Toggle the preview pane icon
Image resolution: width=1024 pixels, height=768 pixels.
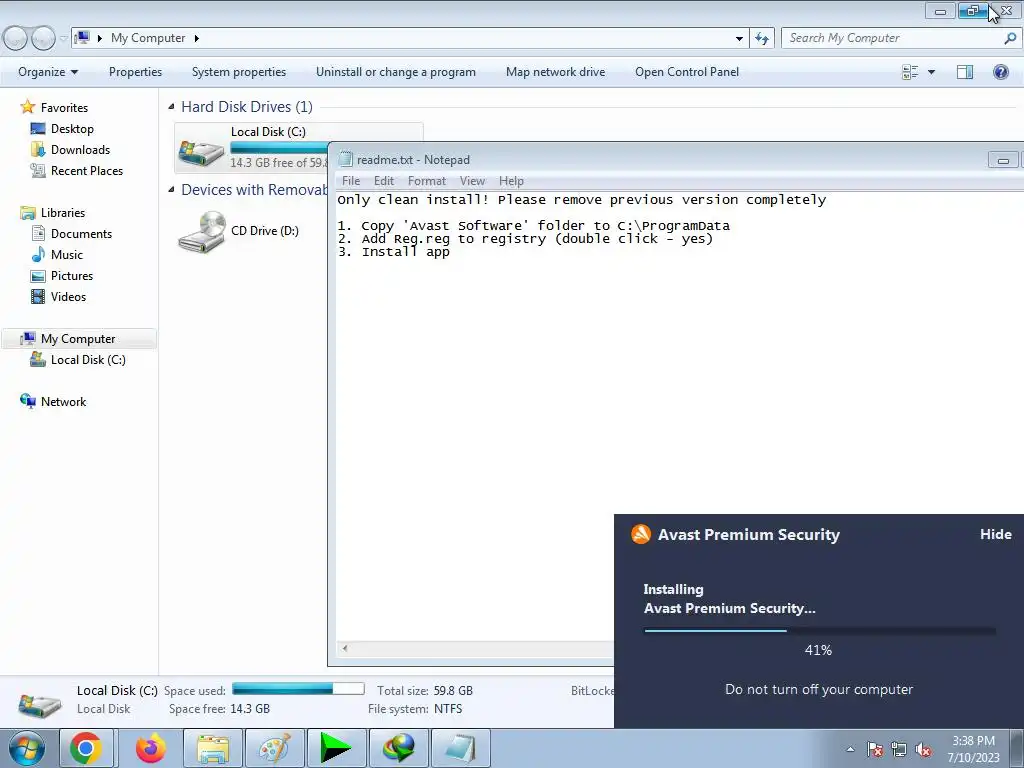[965, 72]
